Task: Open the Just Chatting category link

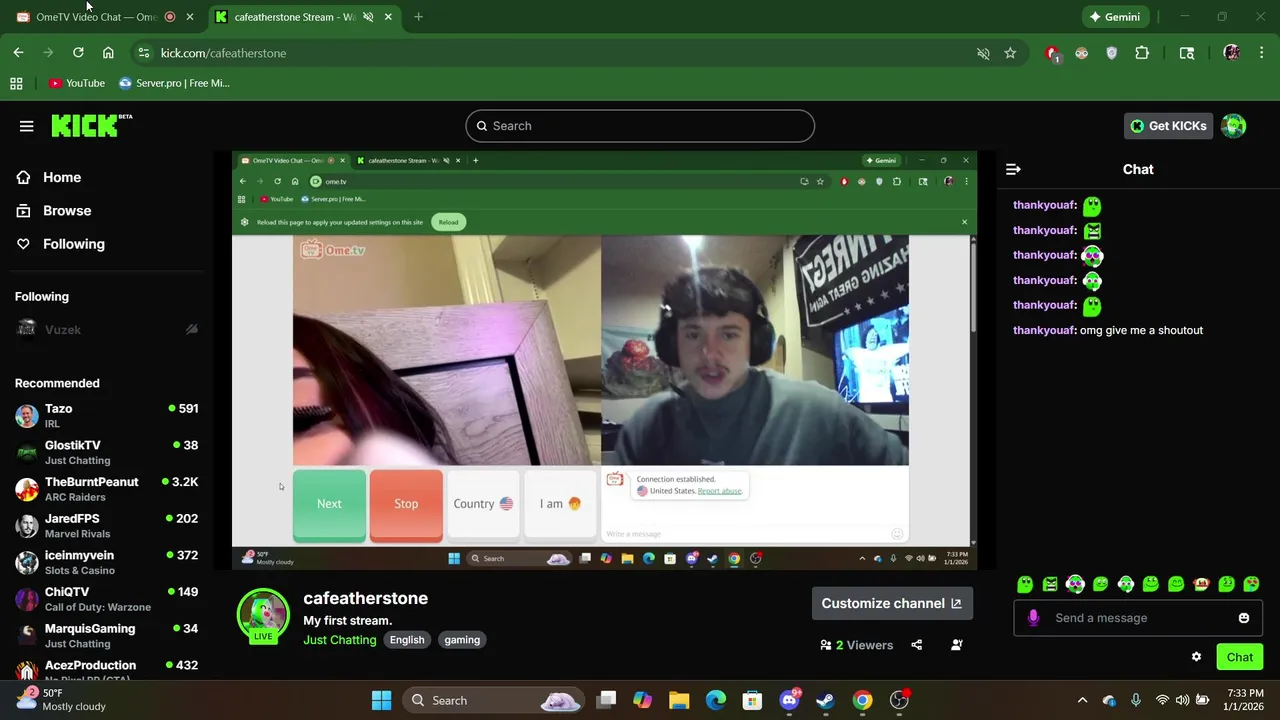Action: coord(340,640)
